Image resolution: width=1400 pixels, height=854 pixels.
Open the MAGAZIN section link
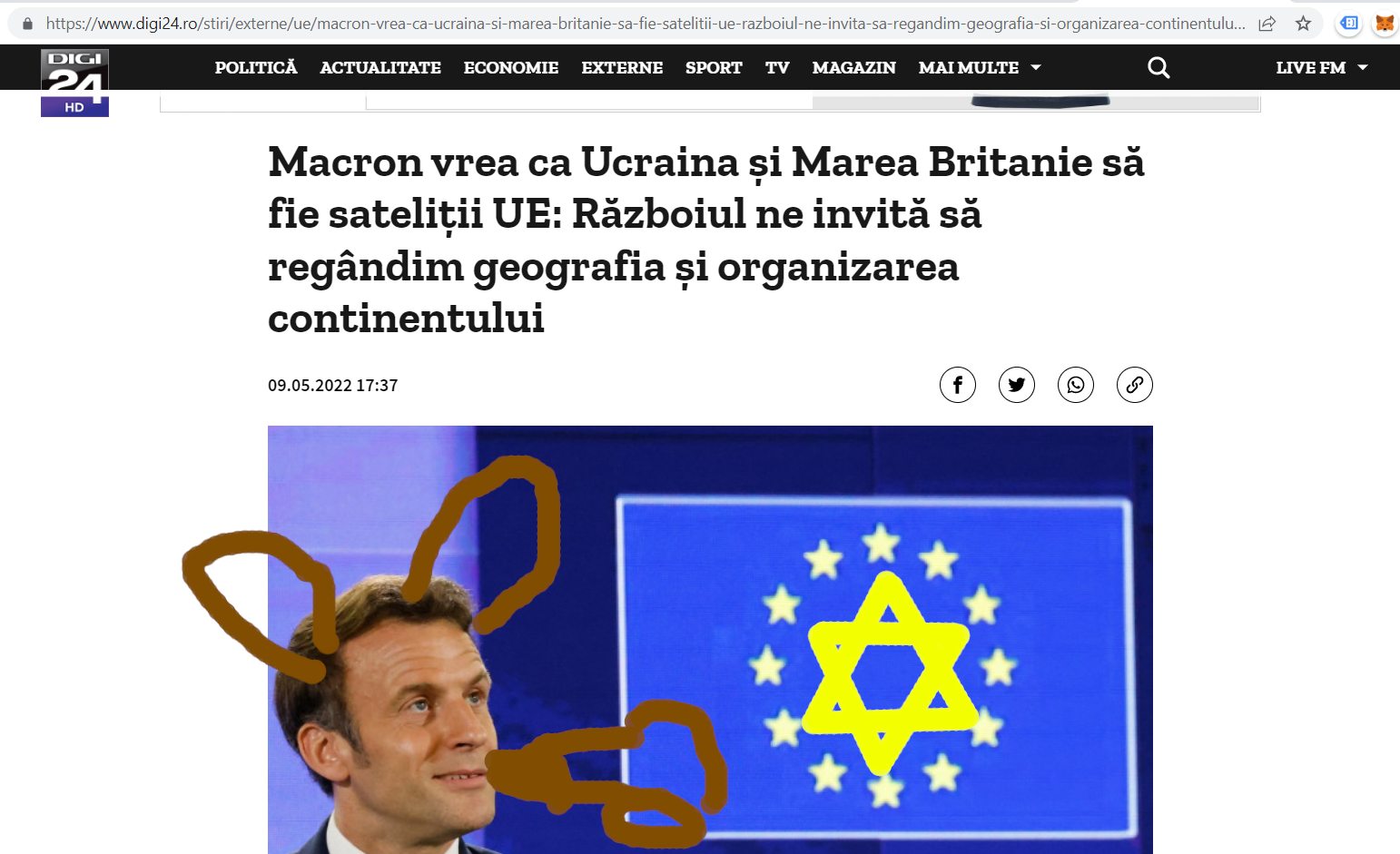(x=853, y=67)
